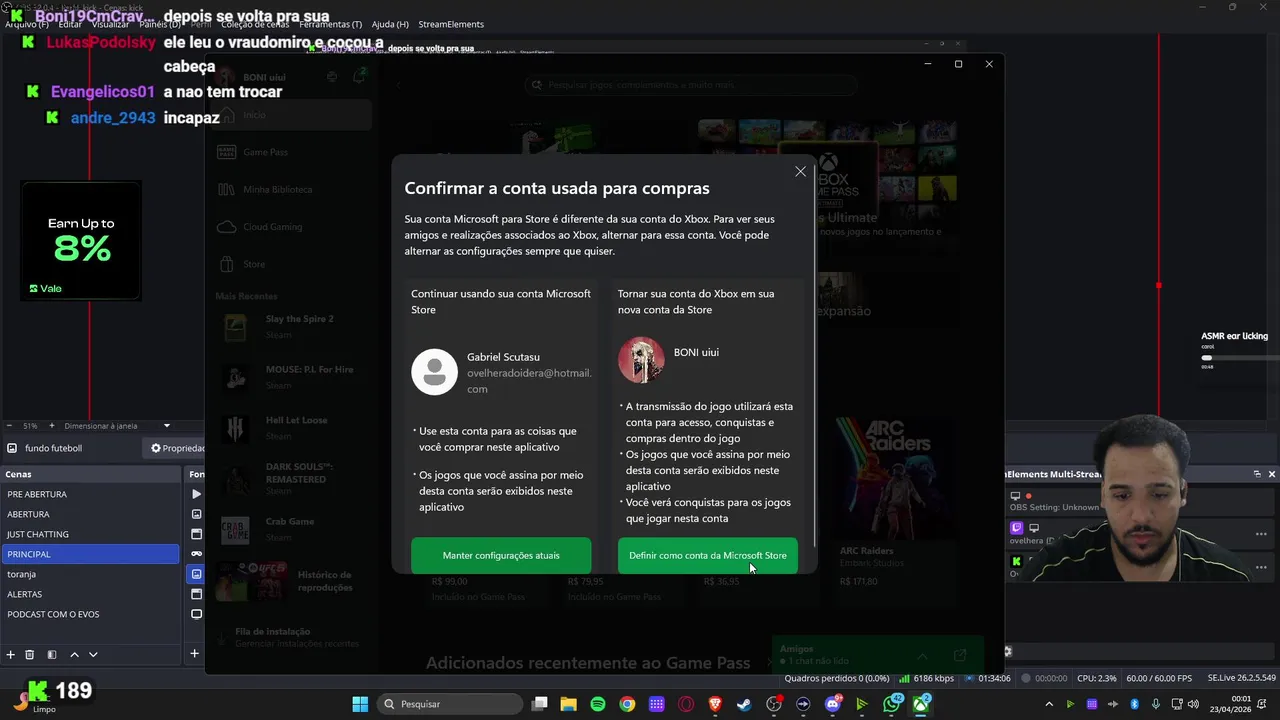Image resolution: width=1280 pixels, height=720 pixels.
Task: Click Bluetooth icon in system tray
Action: [1135, 704]
